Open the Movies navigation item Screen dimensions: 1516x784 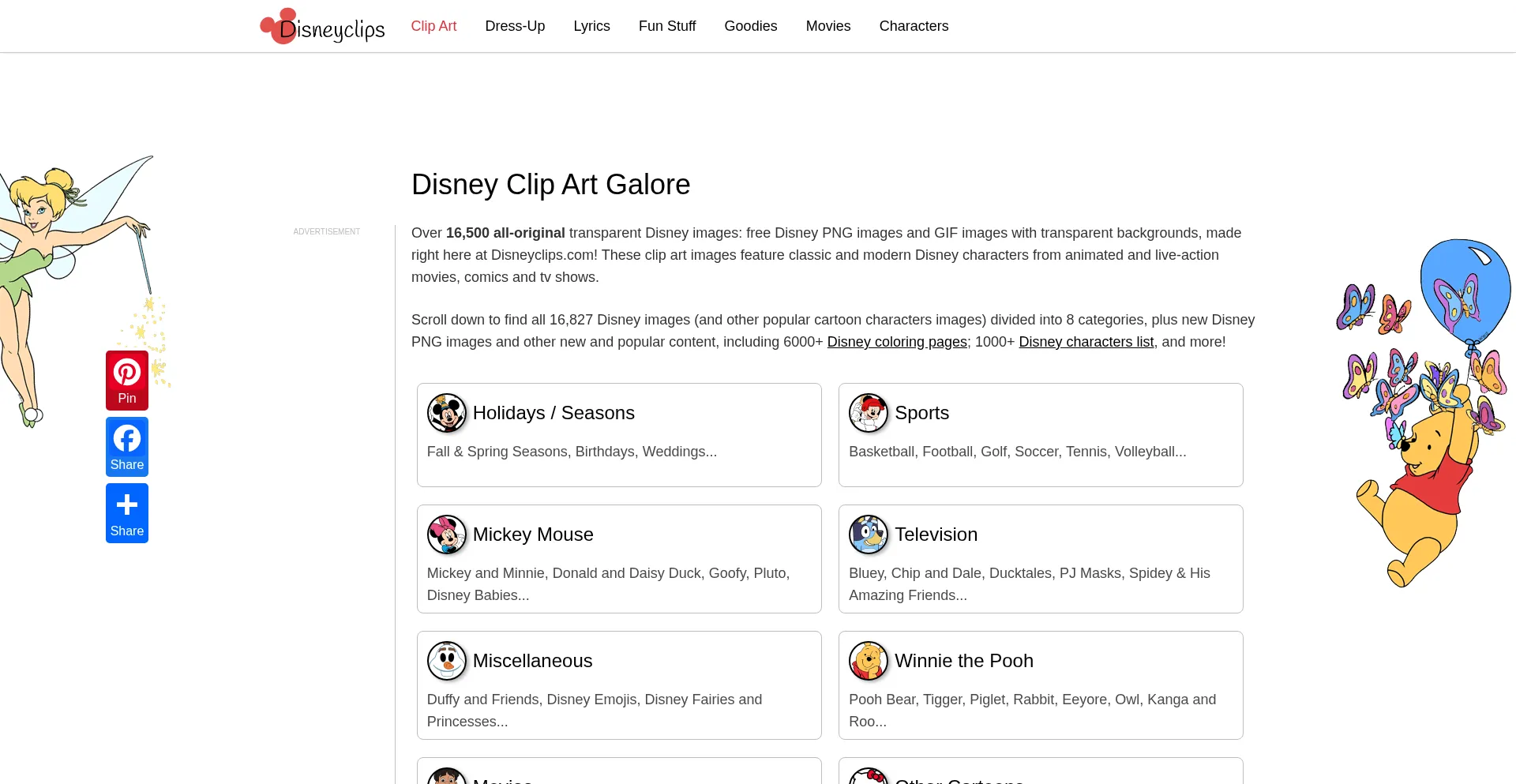pyautogui.click(x=828, y=26)
